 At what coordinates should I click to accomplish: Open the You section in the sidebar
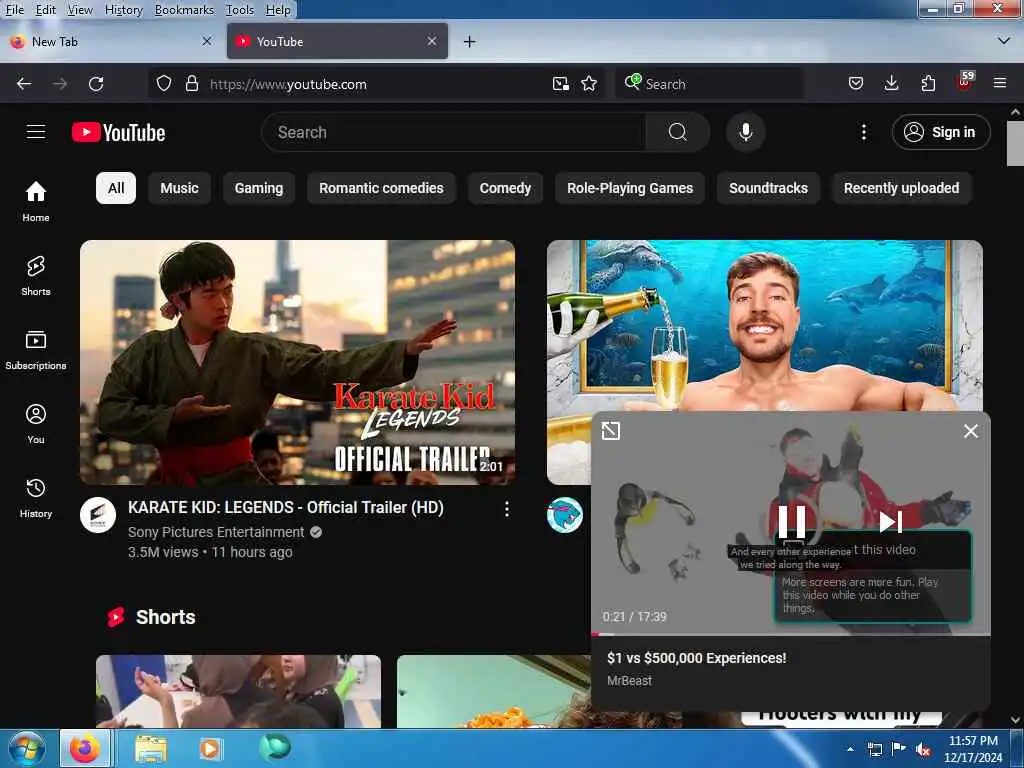point(36,424)
